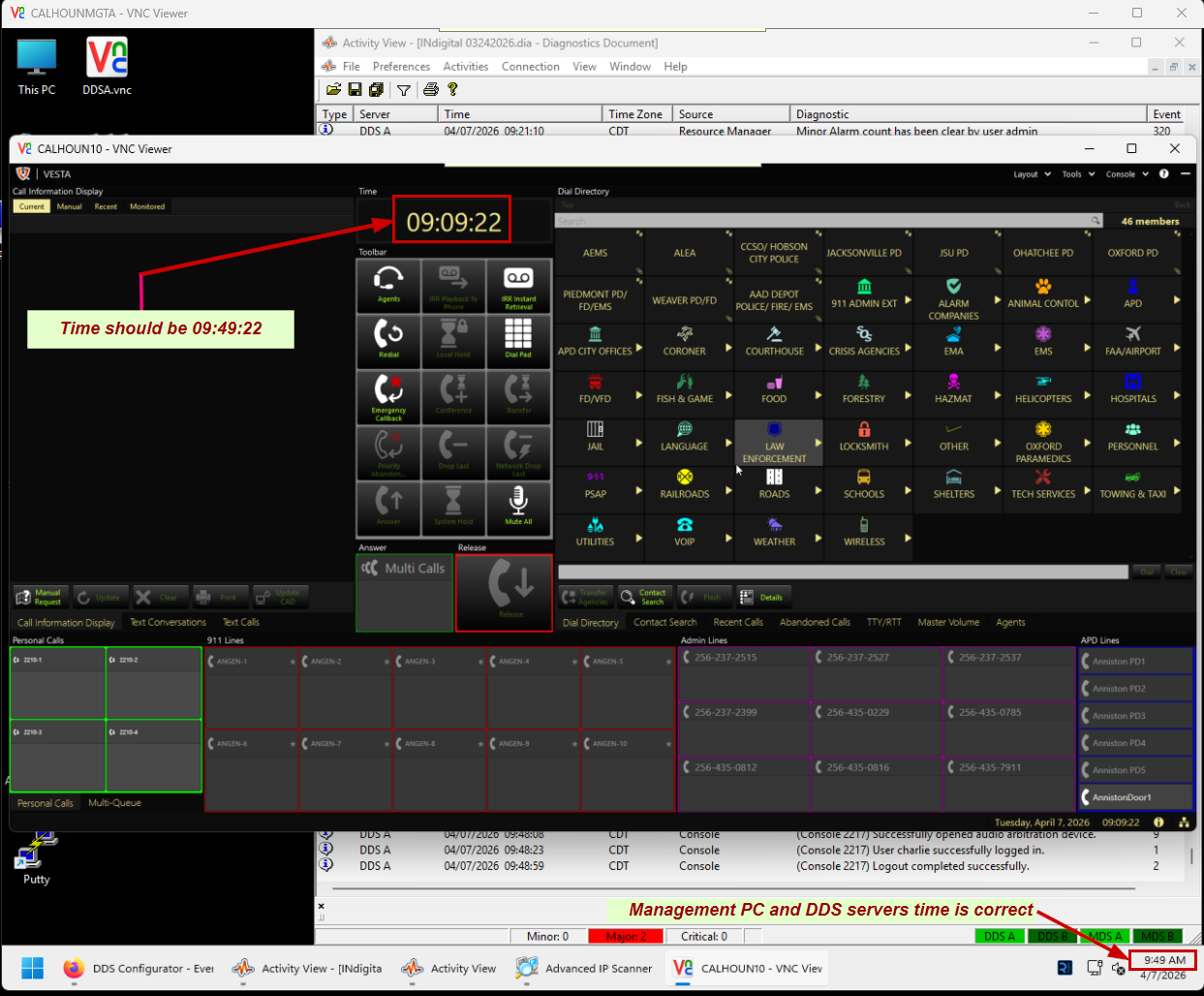Image resolution: width=1204 pixels, height=996 pixels.
Task: Open Advanced IP Scanner from taskbar
Action: point(584,968)
